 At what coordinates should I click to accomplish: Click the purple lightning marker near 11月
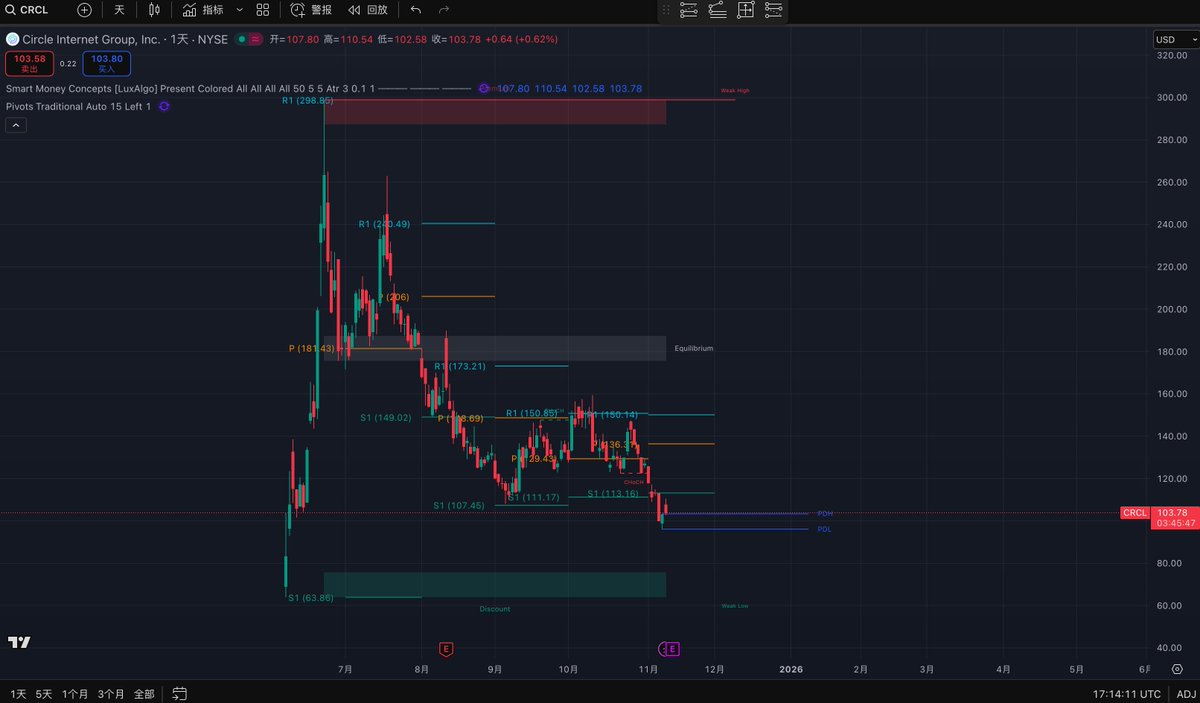(660, 649)
